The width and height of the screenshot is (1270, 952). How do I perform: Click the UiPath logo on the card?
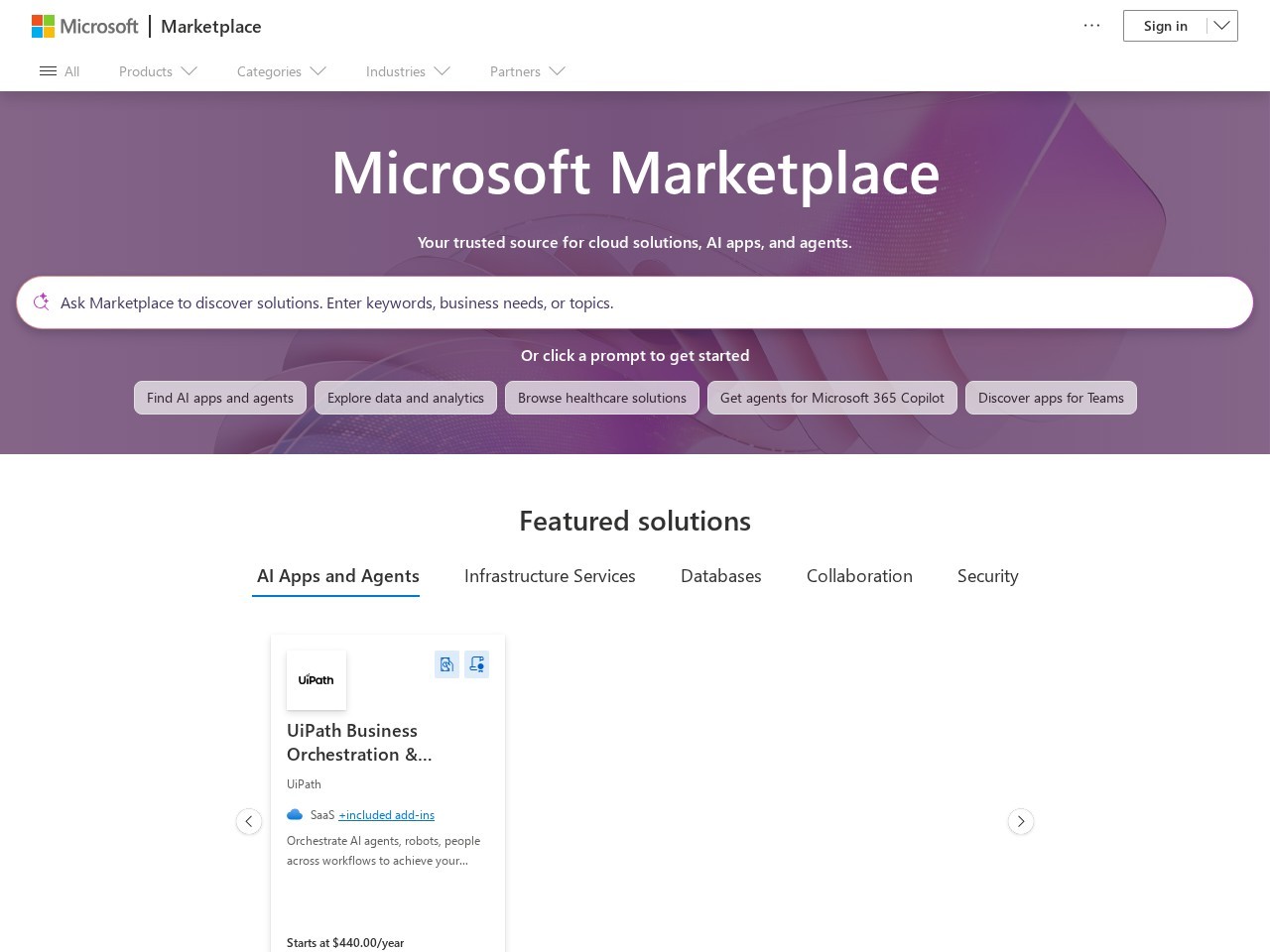click(x=317, y=680)
